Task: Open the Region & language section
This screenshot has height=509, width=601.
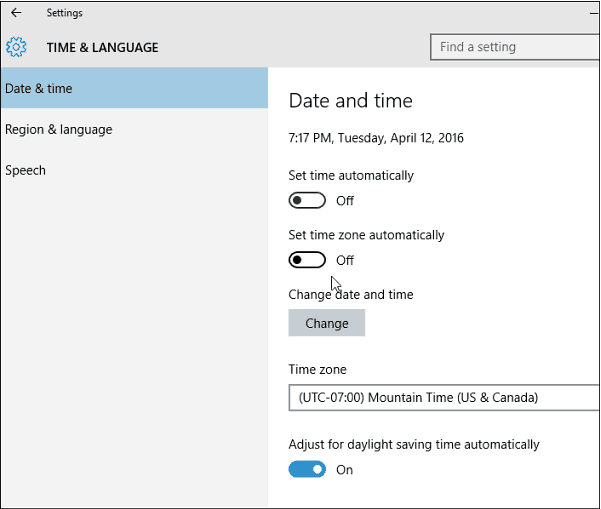Action: [x=134, y=129]
